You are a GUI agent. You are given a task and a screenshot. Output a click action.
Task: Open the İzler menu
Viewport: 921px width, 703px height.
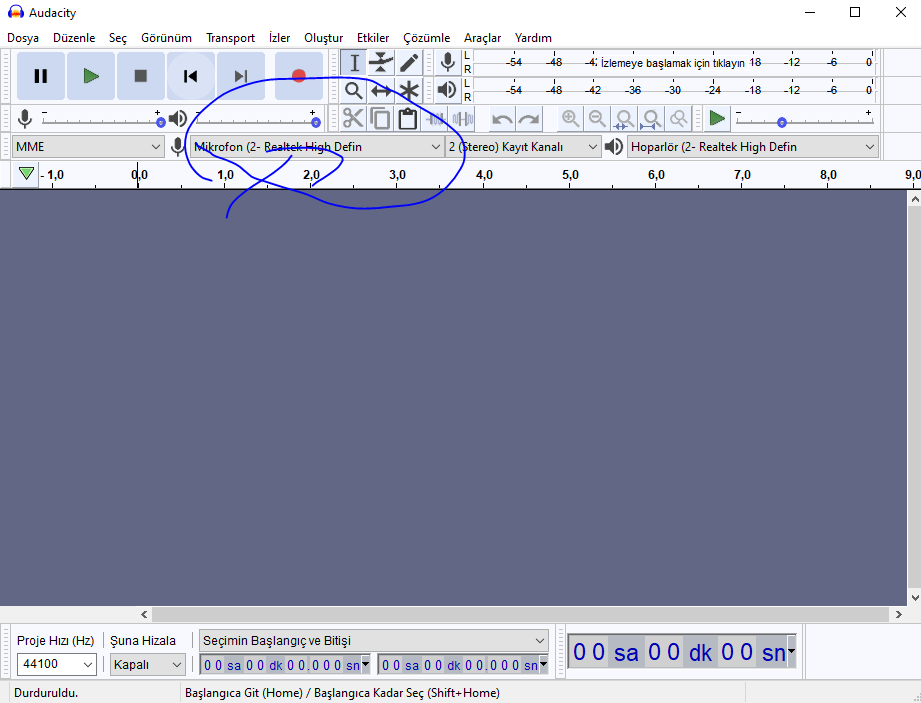point(279,38)
